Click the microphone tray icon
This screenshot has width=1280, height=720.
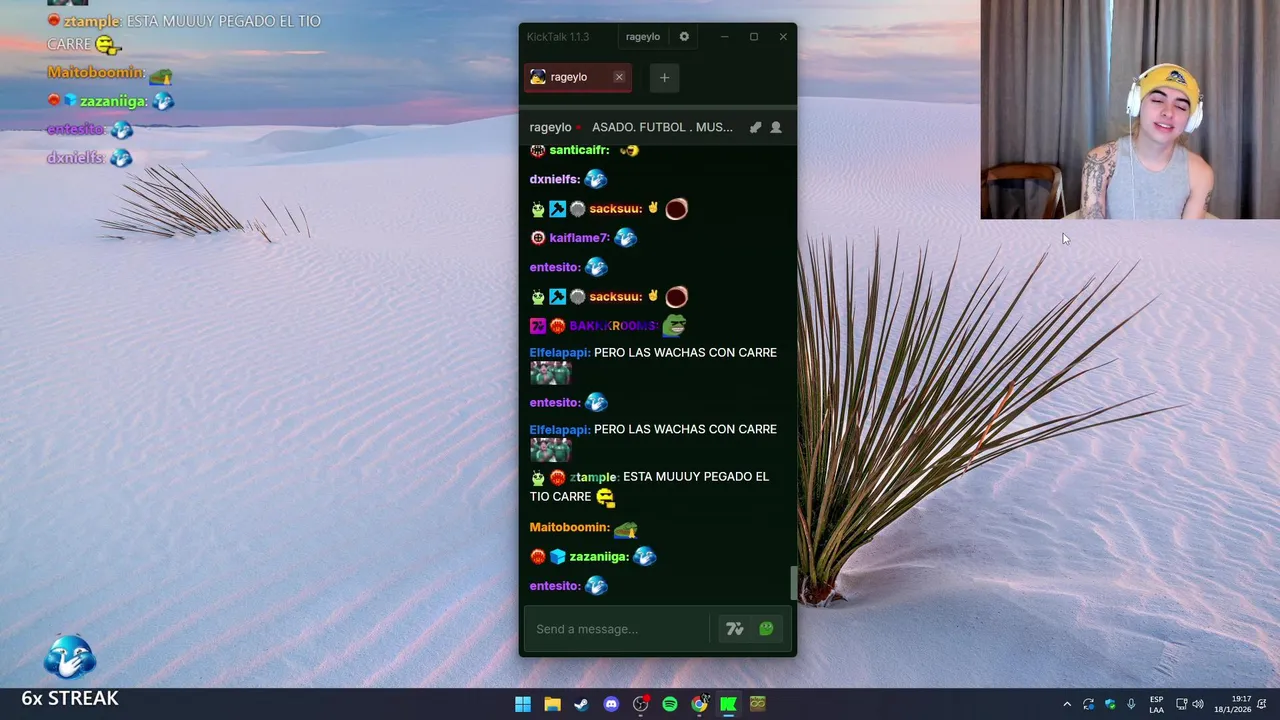[x=1131, y=704]
